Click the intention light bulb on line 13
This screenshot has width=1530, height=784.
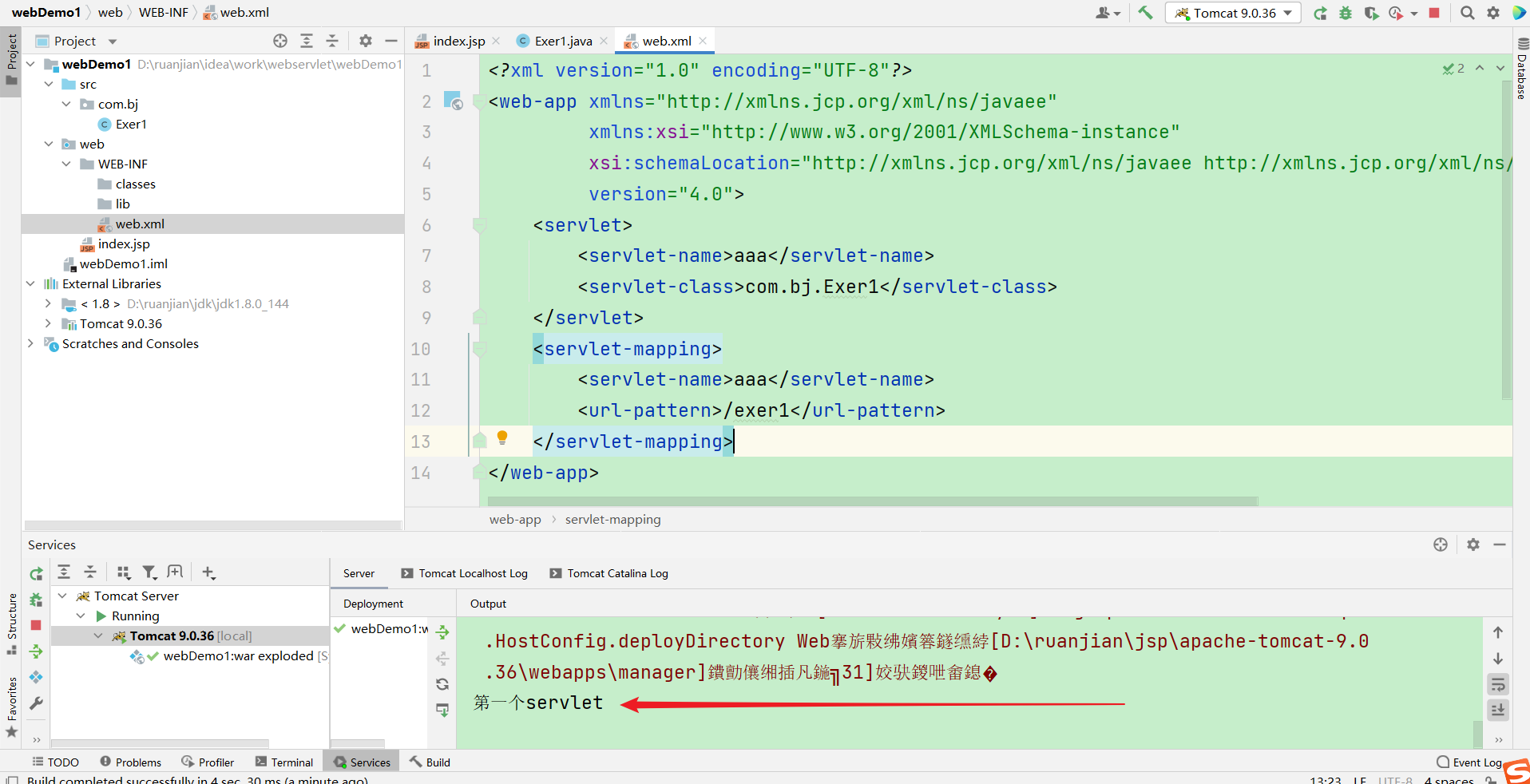(x=502, y=438)
